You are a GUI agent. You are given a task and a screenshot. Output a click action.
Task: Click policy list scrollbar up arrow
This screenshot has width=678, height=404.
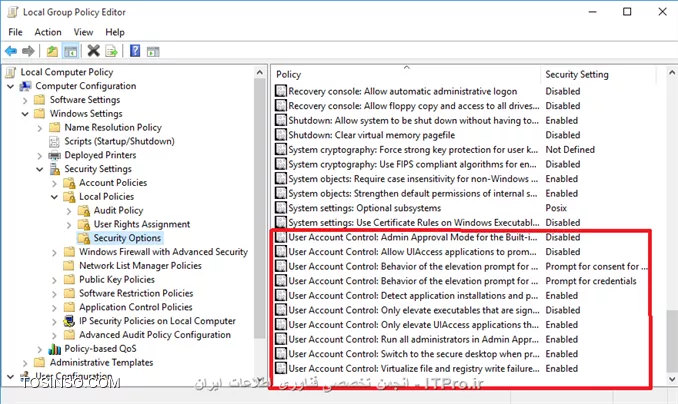click(x=672, y=73)
